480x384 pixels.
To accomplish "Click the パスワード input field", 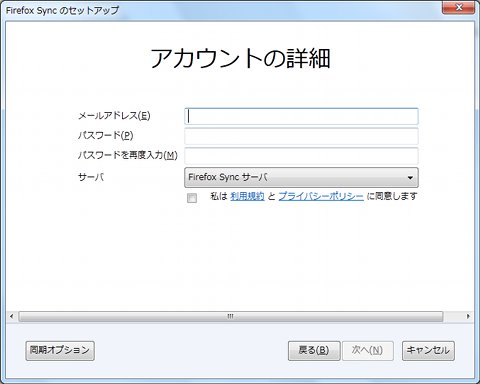I will click(301, 136).
